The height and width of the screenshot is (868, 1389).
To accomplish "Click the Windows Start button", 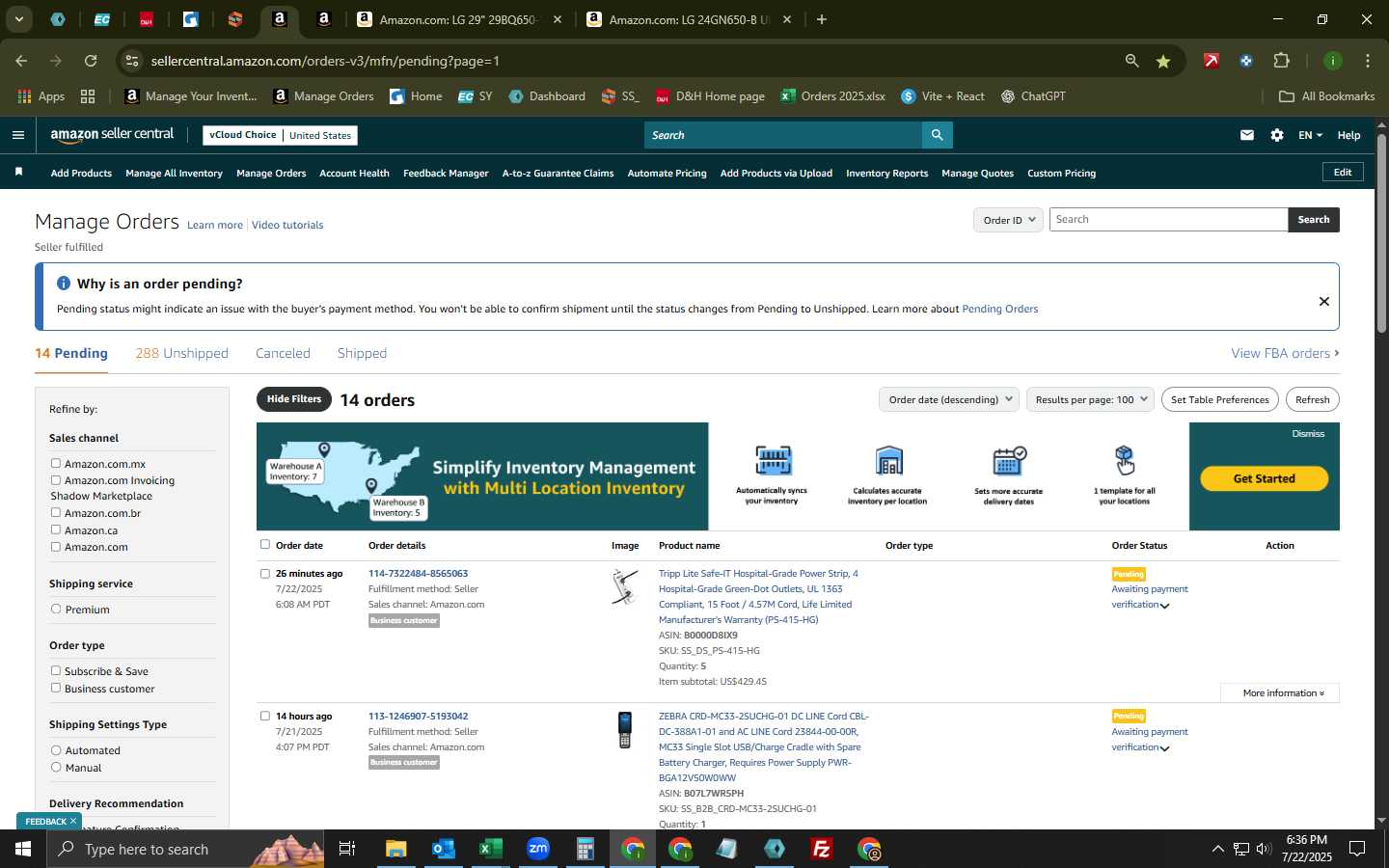I will [x=23, y=849].
